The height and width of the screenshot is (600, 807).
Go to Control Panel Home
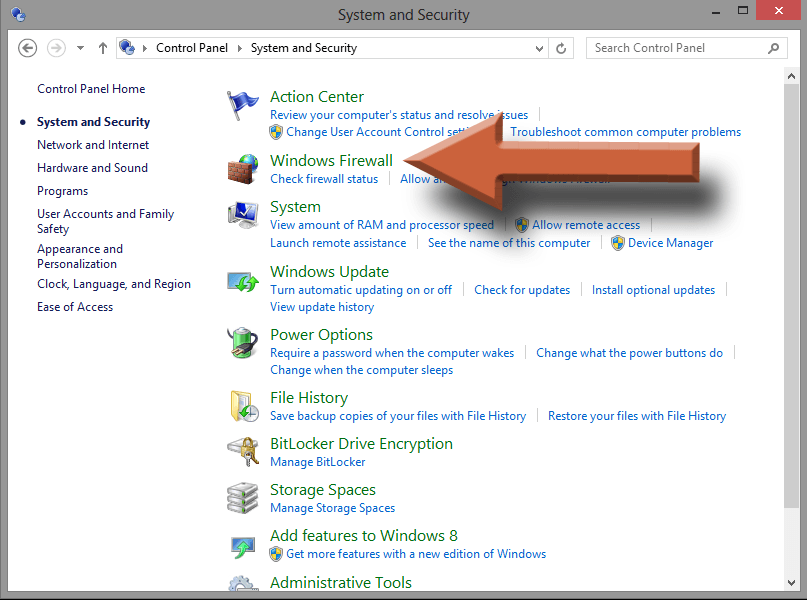point(91,89)
